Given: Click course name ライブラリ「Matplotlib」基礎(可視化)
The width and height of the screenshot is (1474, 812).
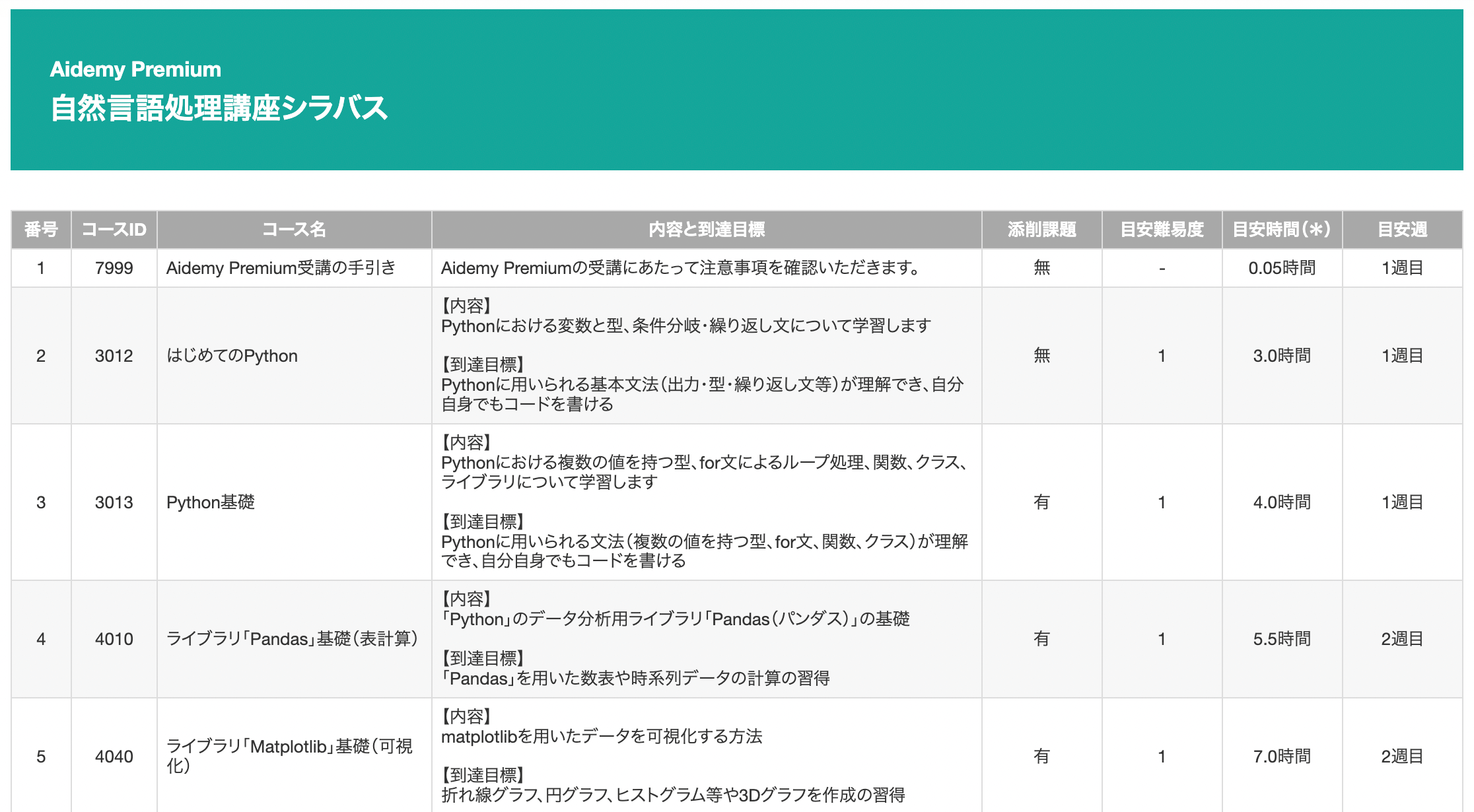Looking at the screenshot, I should [289, 756].
